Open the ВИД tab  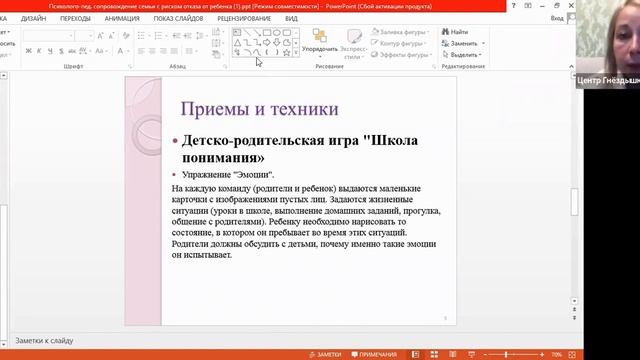point(291,18)
